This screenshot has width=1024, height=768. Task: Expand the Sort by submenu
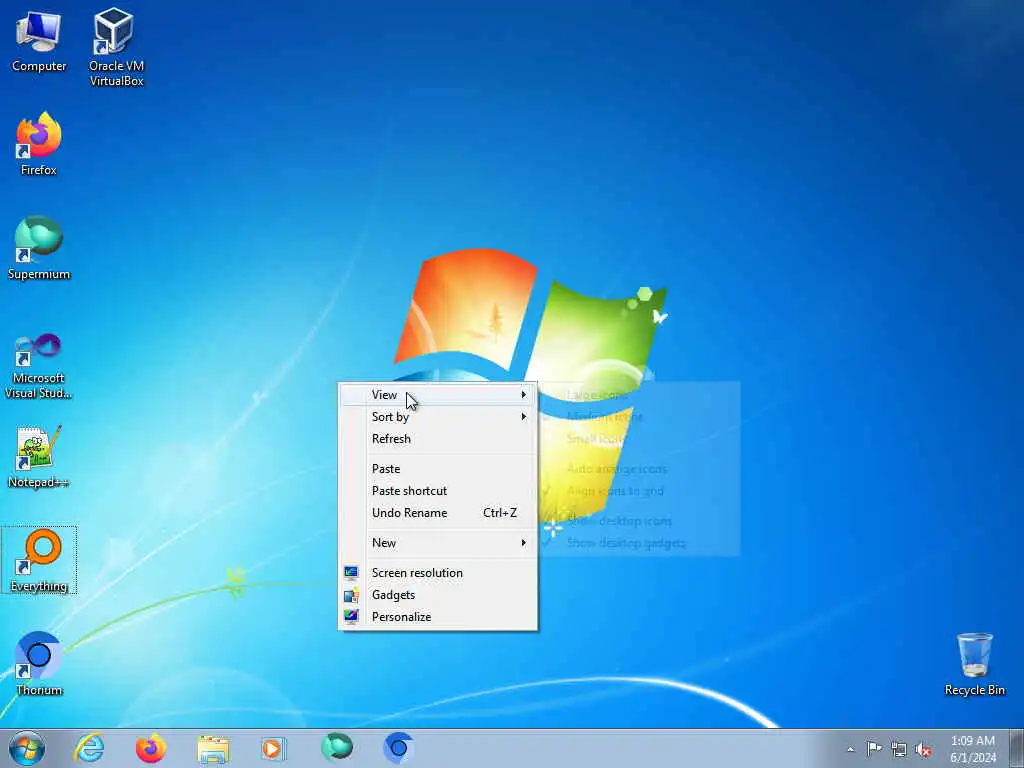[438, 417]
